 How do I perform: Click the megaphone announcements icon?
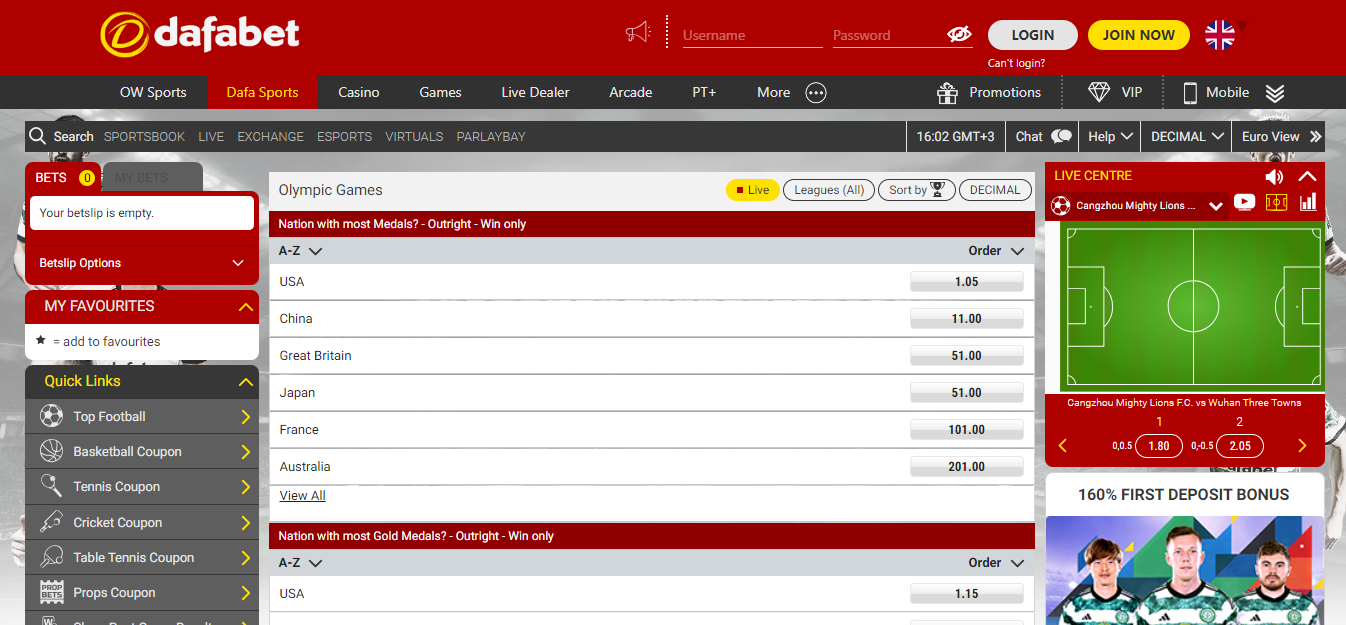point(638,33)
